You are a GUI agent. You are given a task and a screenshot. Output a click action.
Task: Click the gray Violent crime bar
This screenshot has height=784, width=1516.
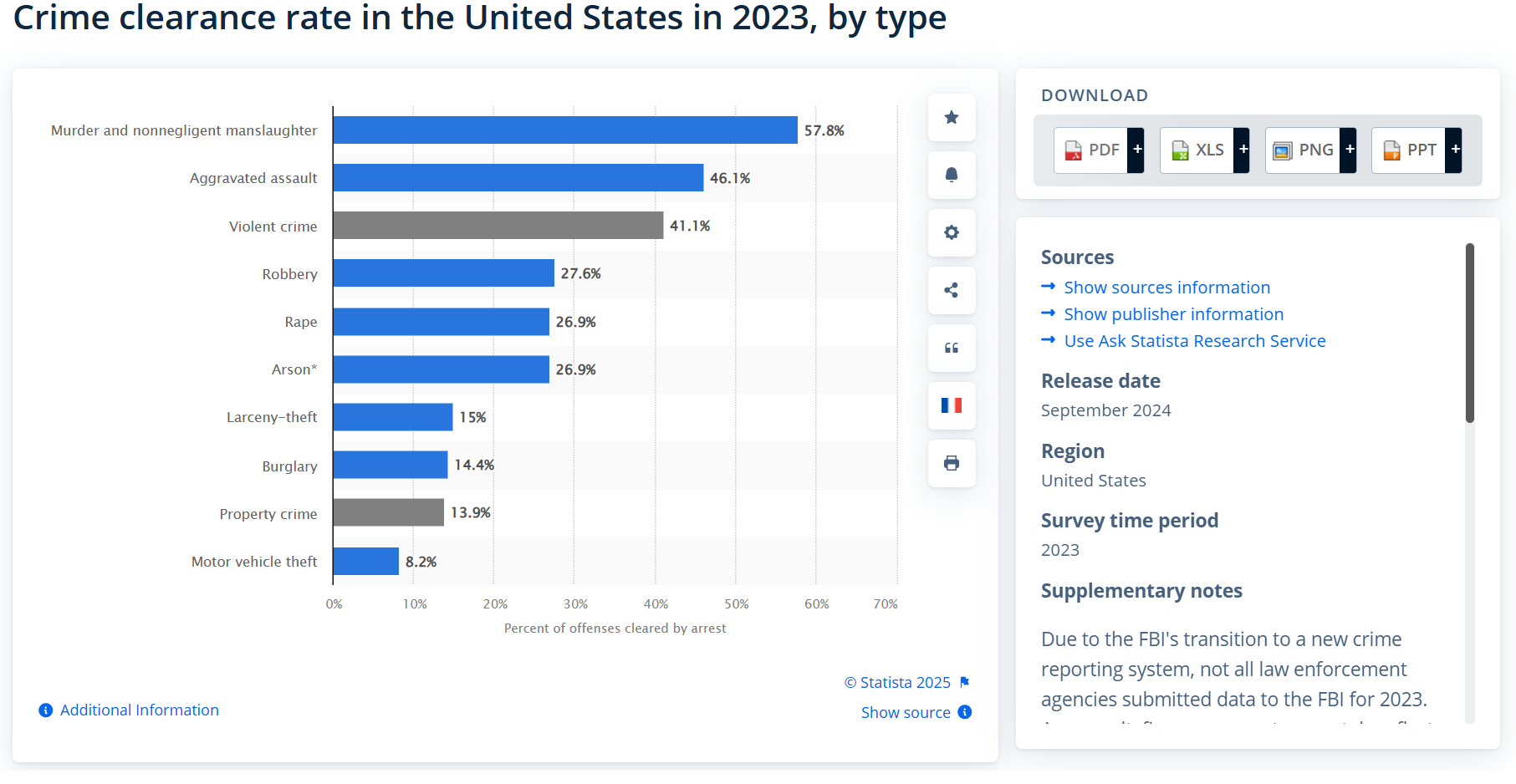pos(498,226)
